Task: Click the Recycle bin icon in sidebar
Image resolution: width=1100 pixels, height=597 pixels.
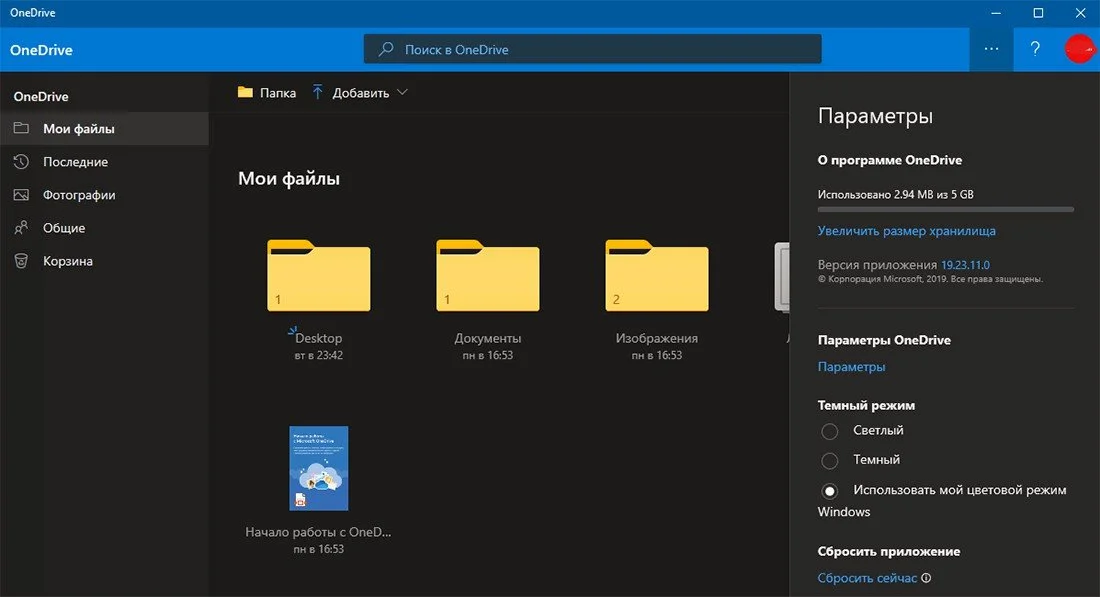Action: (21, 261)
